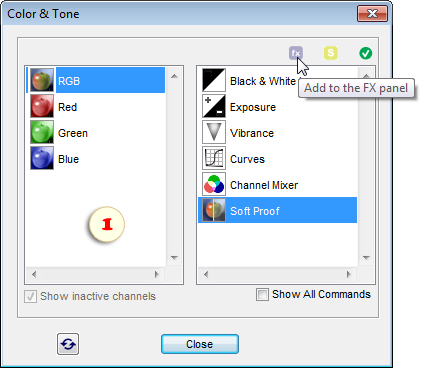Click the yellow S icon
439x368 pixels.
(331, 53)
